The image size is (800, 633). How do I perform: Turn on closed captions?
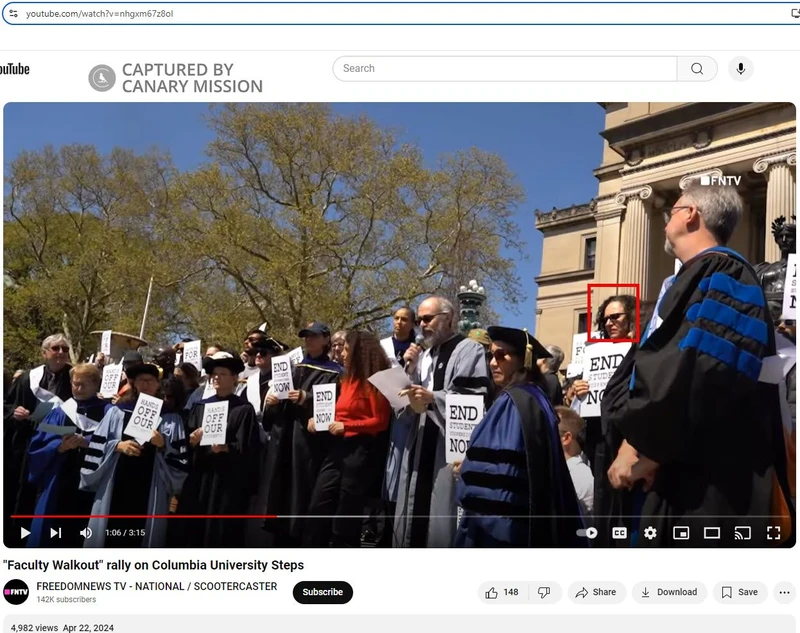coord(619,533)
